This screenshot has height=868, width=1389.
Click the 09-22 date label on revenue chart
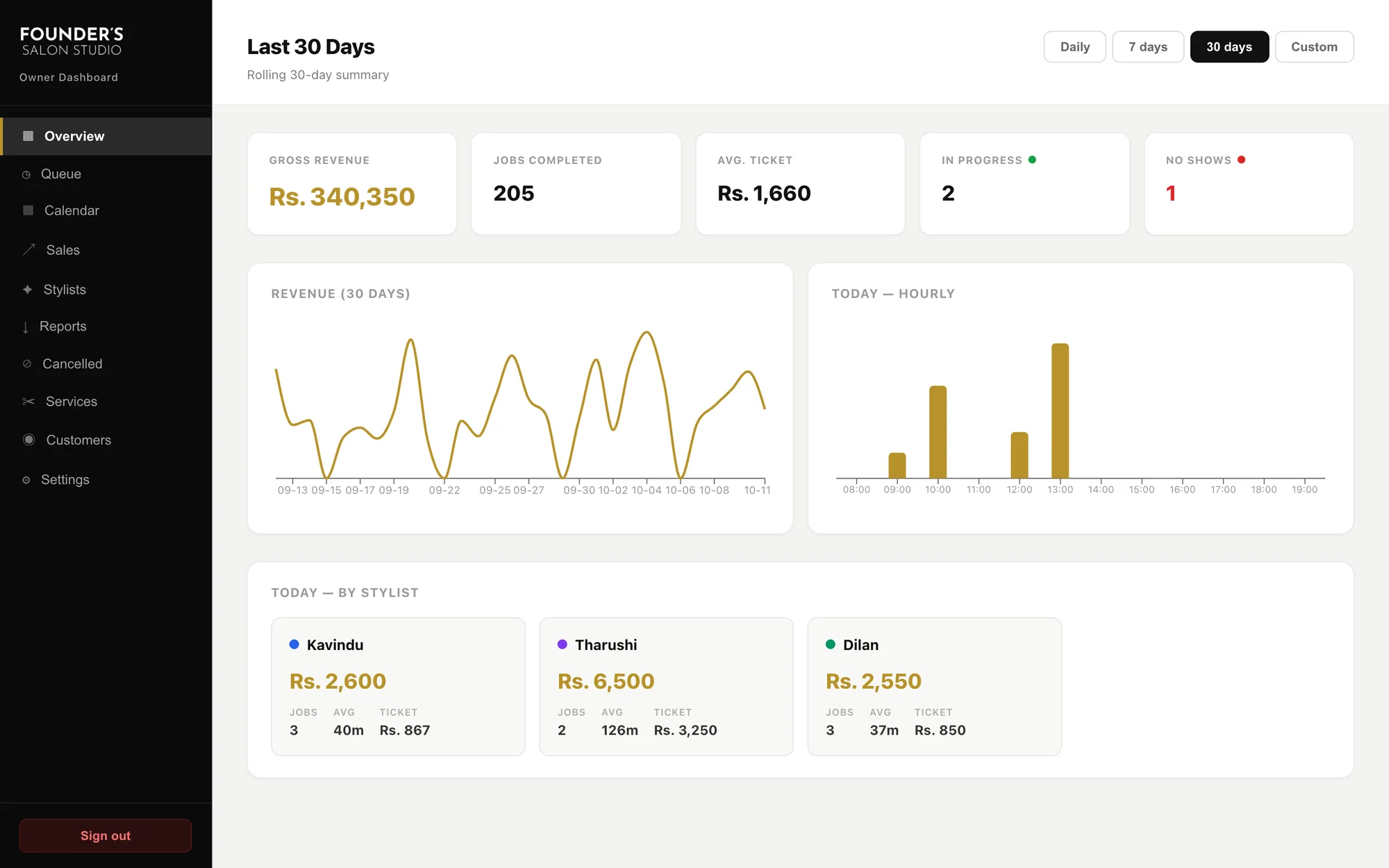coord(444,490)
